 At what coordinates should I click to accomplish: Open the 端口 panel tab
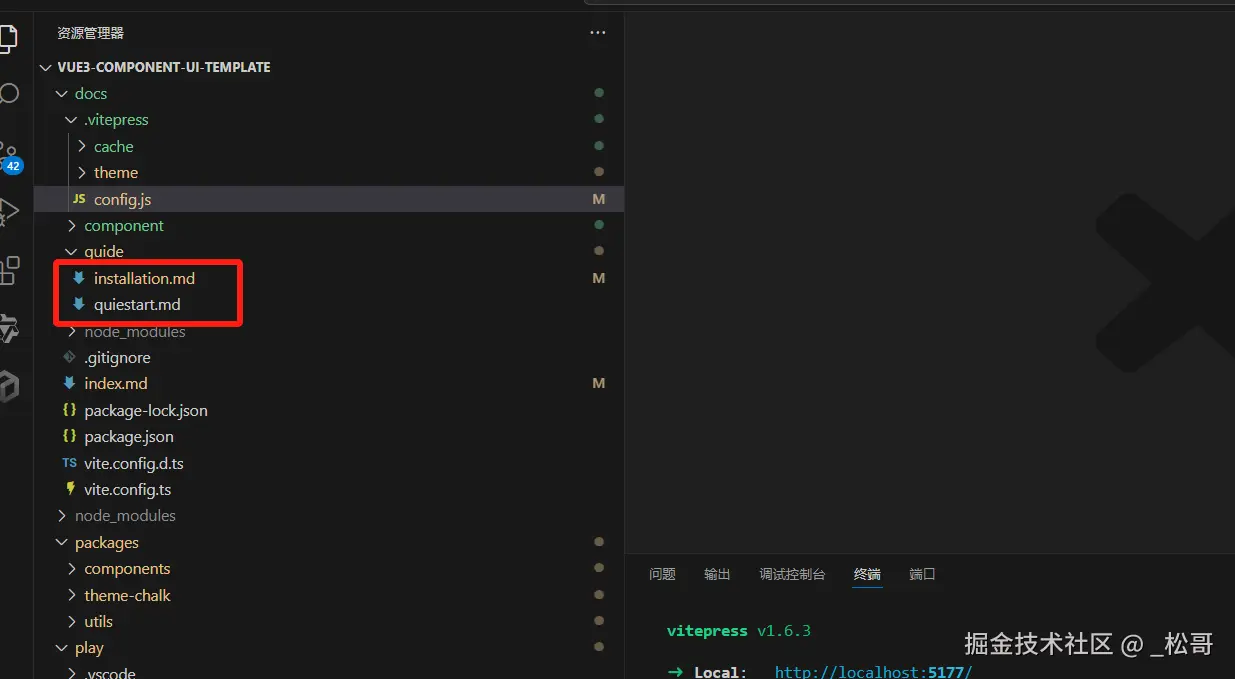pyautogui.click(x=922, y=574)
